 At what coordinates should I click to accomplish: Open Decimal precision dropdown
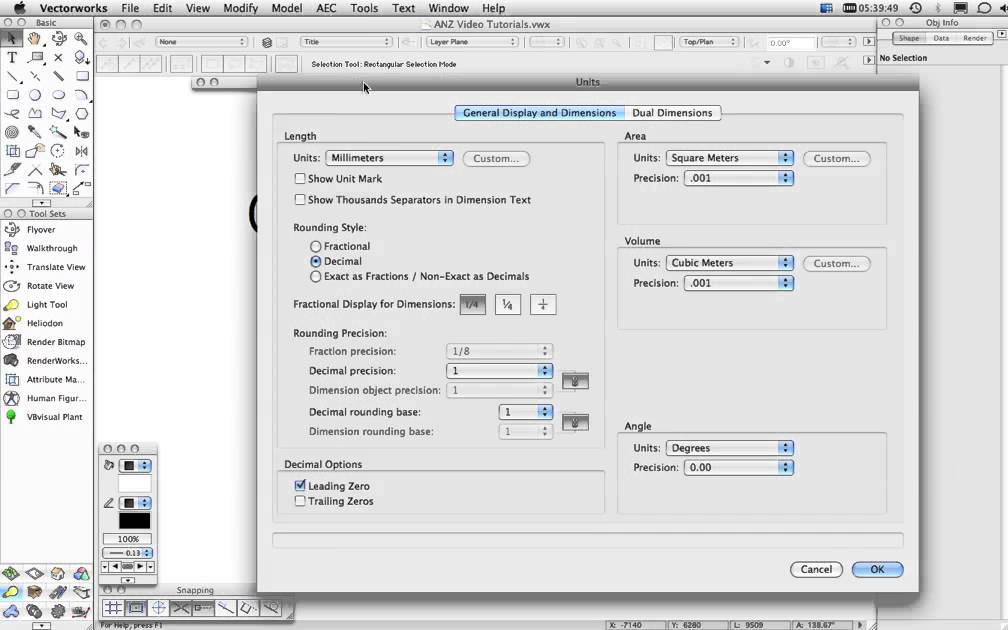(500, 371)
